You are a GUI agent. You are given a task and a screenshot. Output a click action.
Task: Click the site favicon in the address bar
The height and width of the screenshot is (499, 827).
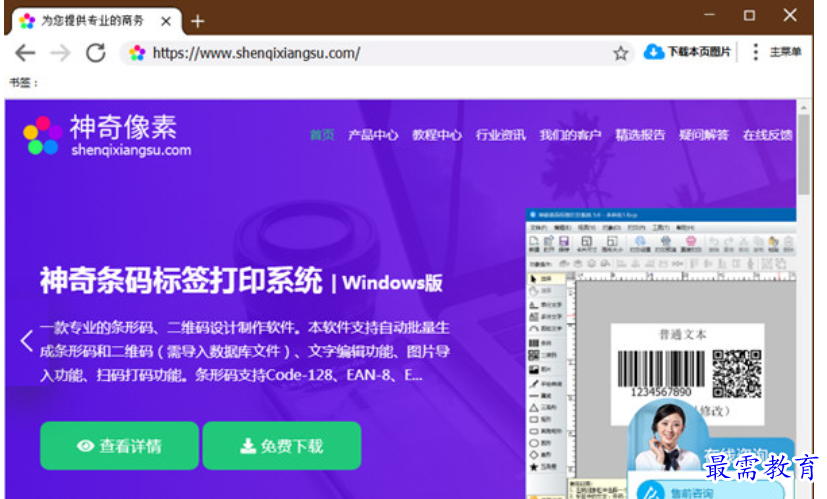(x=137, y=53)
